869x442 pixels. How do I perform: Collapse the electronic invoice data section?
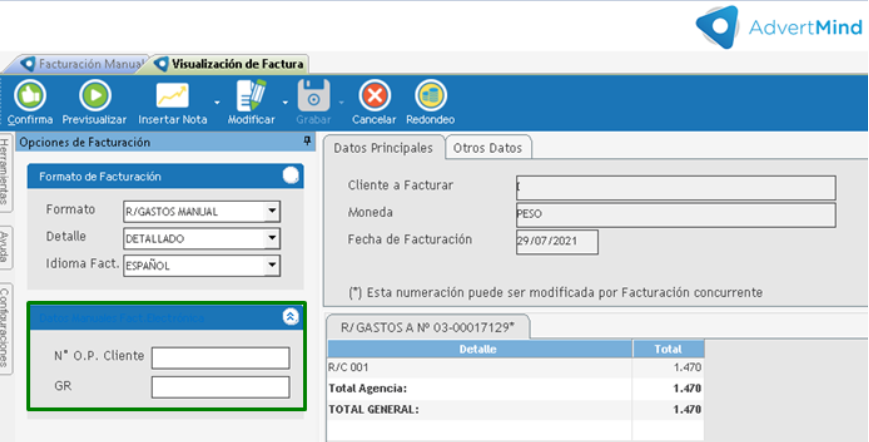(290, 316)
